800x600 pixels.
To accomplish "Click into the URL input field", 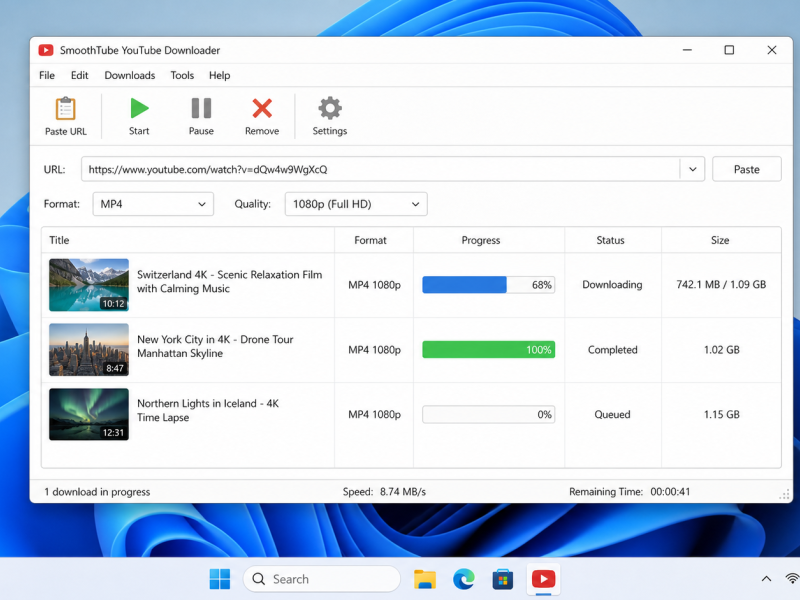I will pos(381,169).
